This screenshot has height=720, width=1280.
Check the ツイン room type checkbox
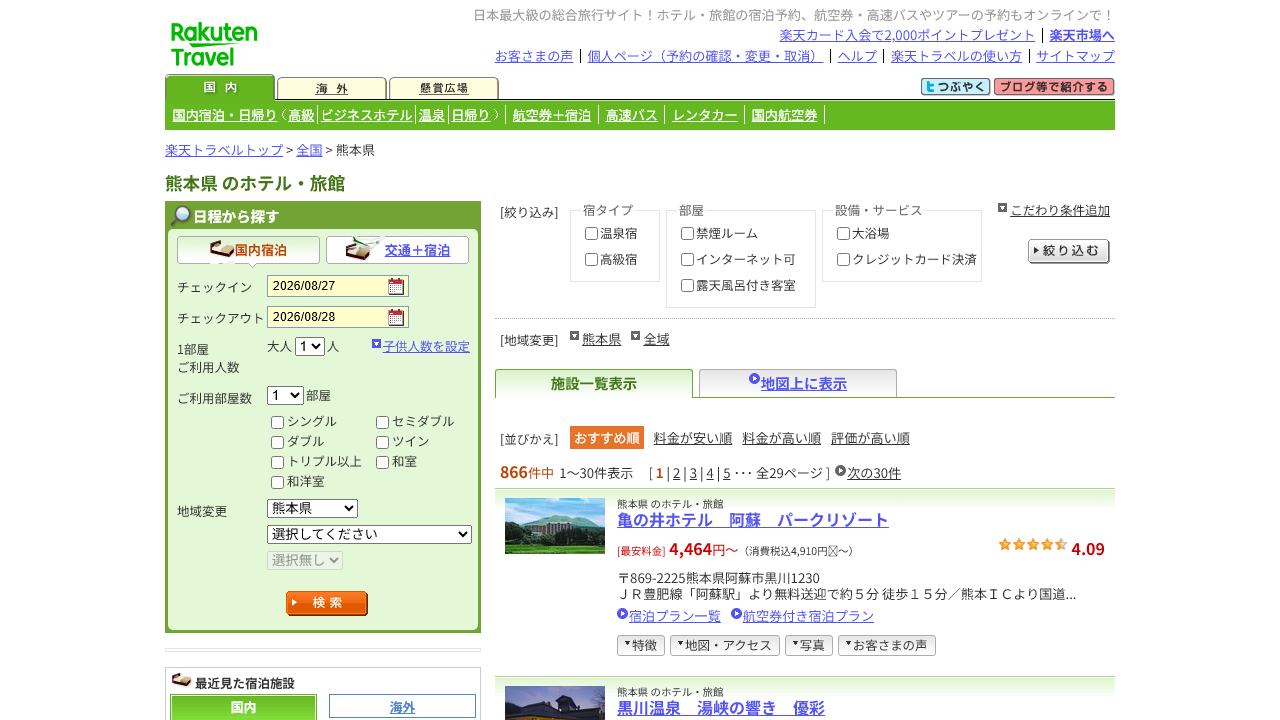point(382,442)
